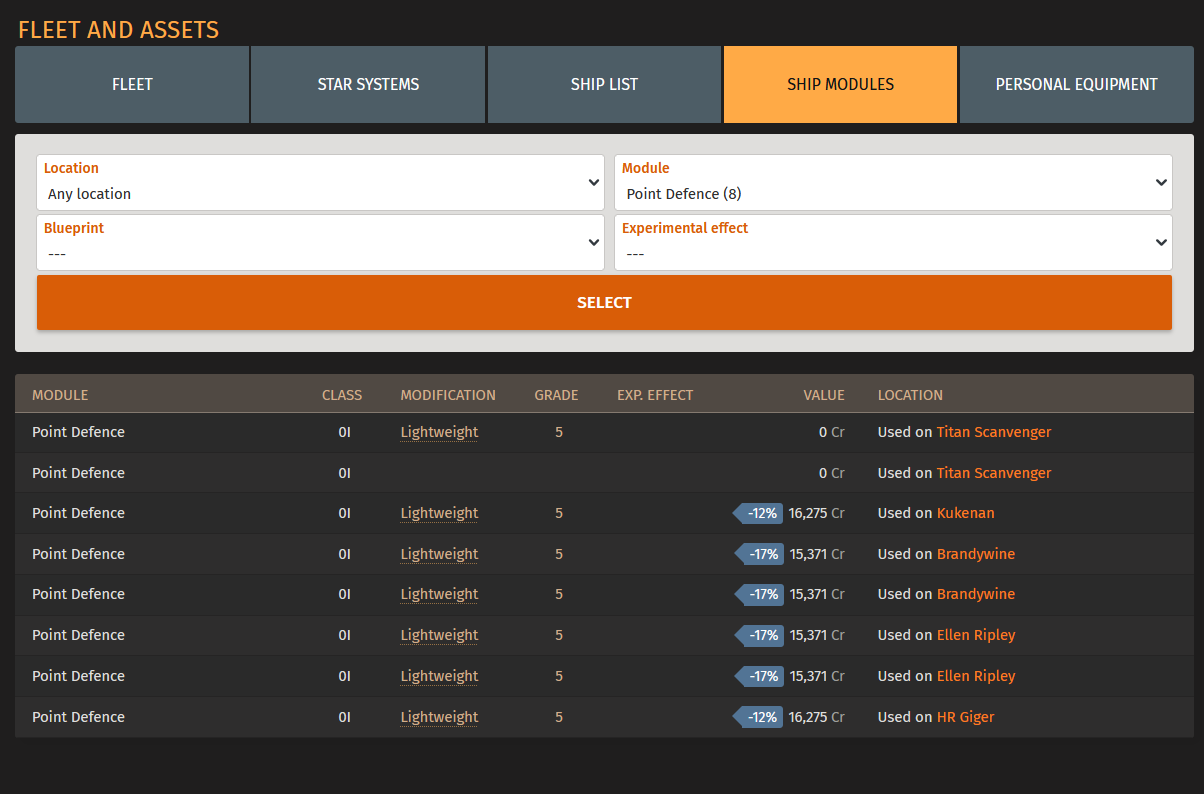Click Lightweight modification in the Kukenan row
Image resolution: width=1204 pixels, height=794 pixels.
point(439,513)
